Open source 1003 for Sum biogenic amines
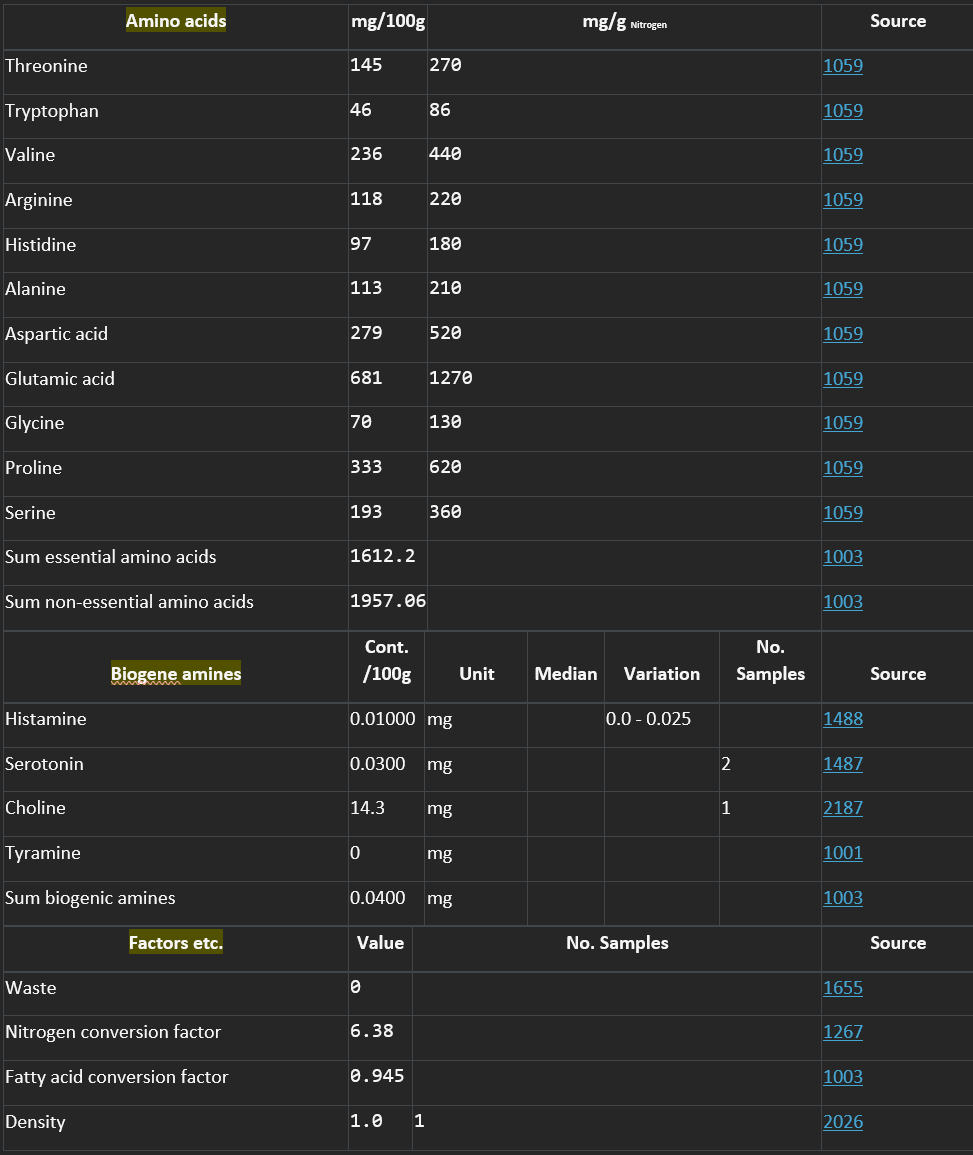The width and height of the screenshot is (973, 1155). (843, 898)
